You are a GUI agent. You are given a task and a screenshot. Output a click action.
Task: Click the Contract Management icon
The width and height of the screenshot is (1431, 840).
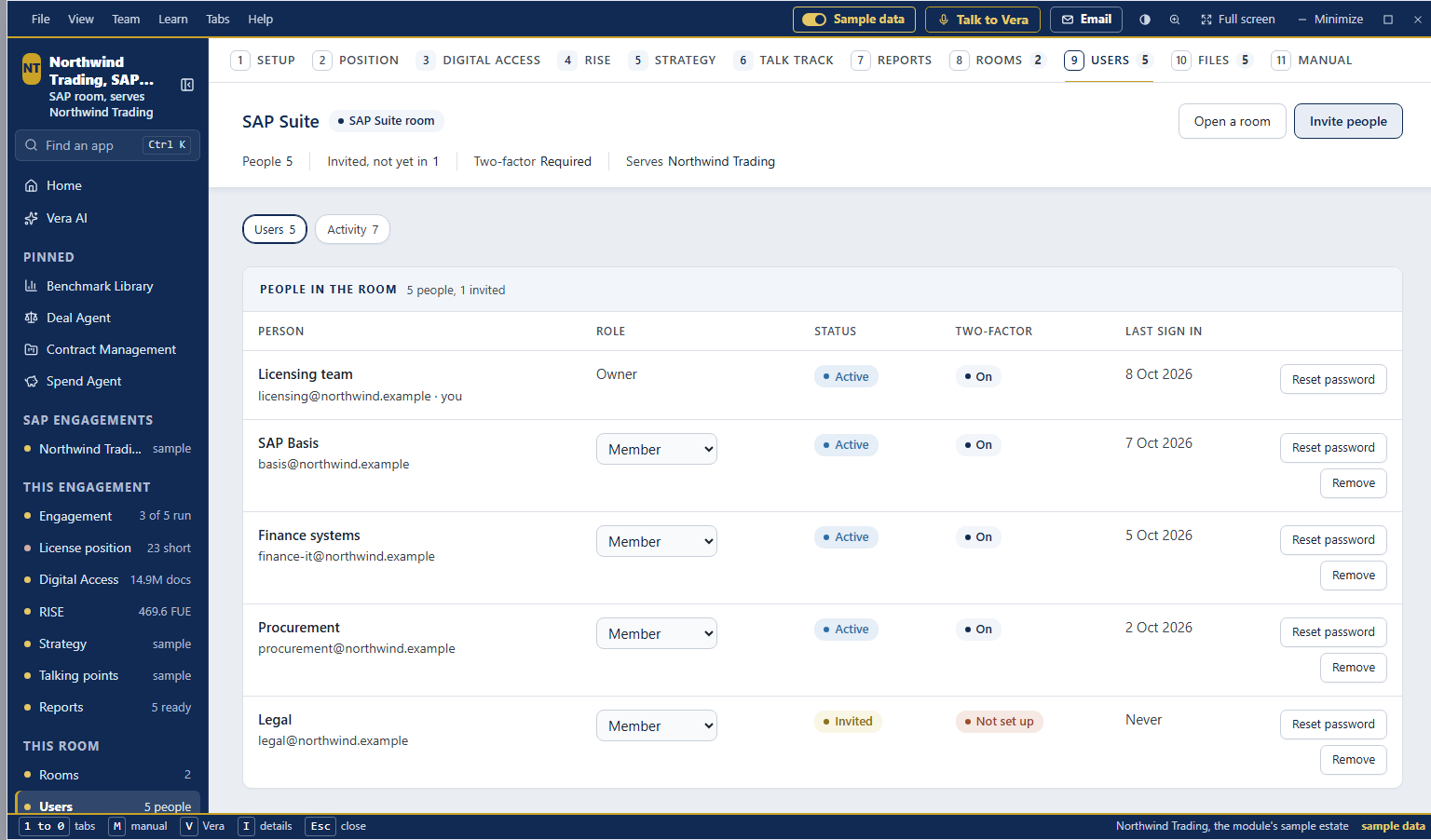pyautogui.click(x=32, y=349)
